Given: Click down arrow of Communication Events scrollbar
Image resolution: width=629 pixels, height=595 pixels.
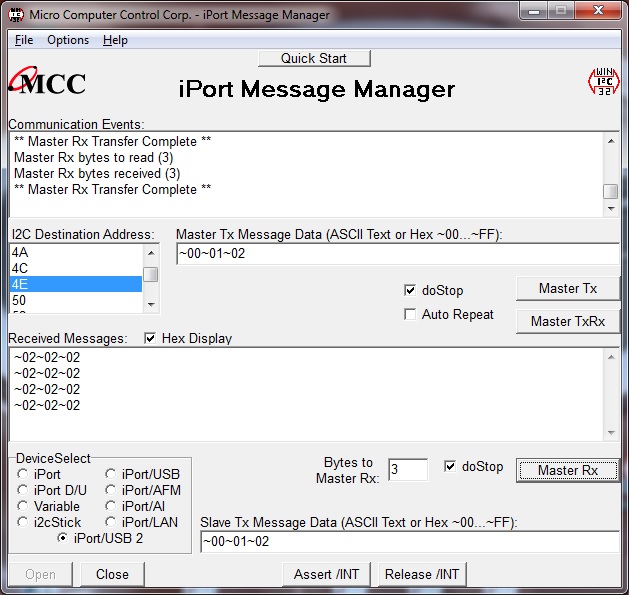Looking at the screenshot, I should click(x=611, y=209).
